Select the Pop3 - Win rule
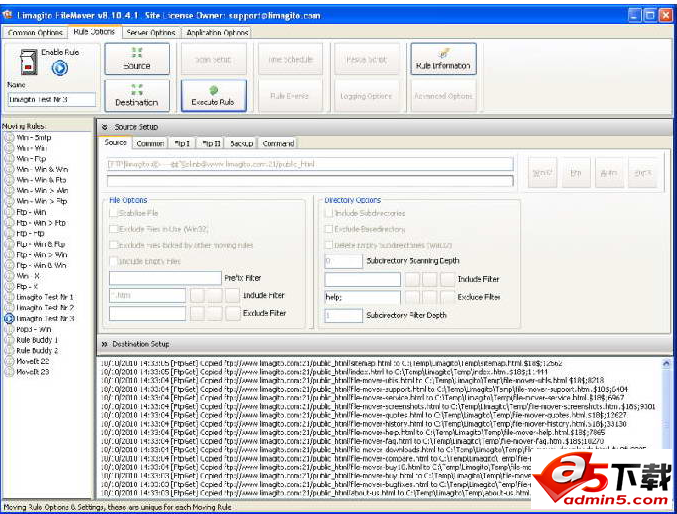This screenshot has width=677, height=514. [34, 329]
